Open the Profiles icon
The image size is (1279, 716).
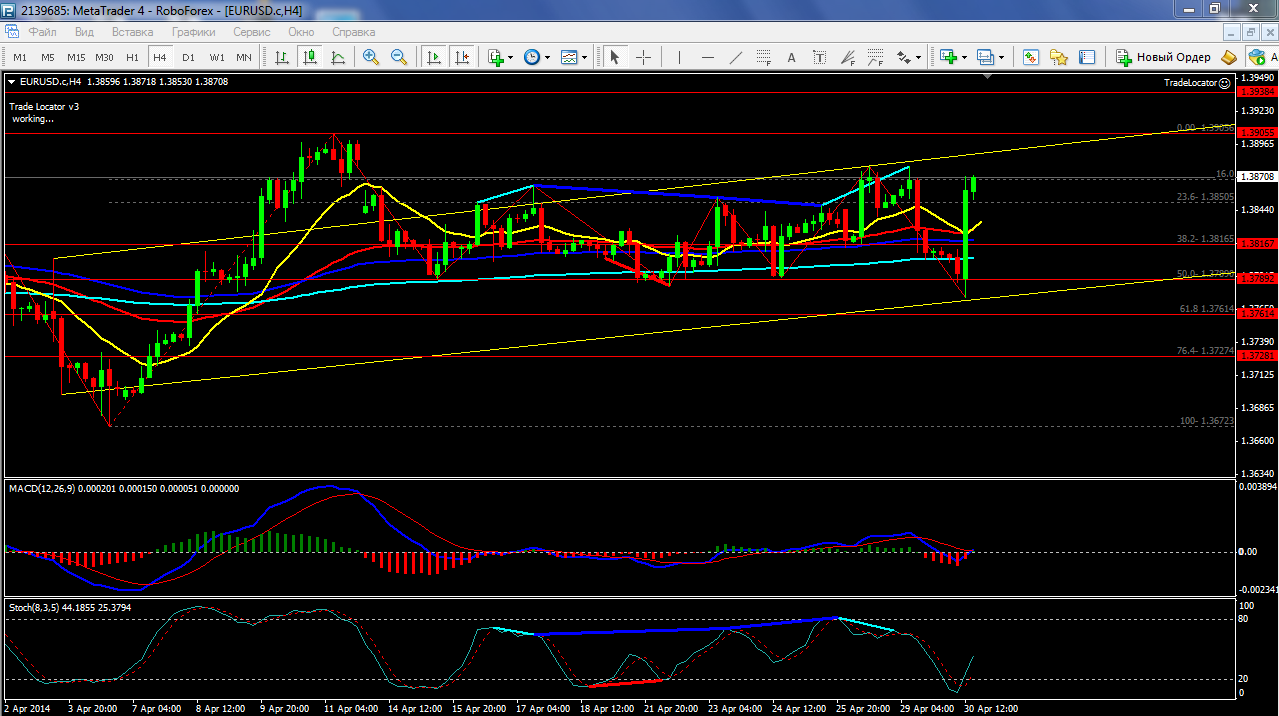pos(985,57)
